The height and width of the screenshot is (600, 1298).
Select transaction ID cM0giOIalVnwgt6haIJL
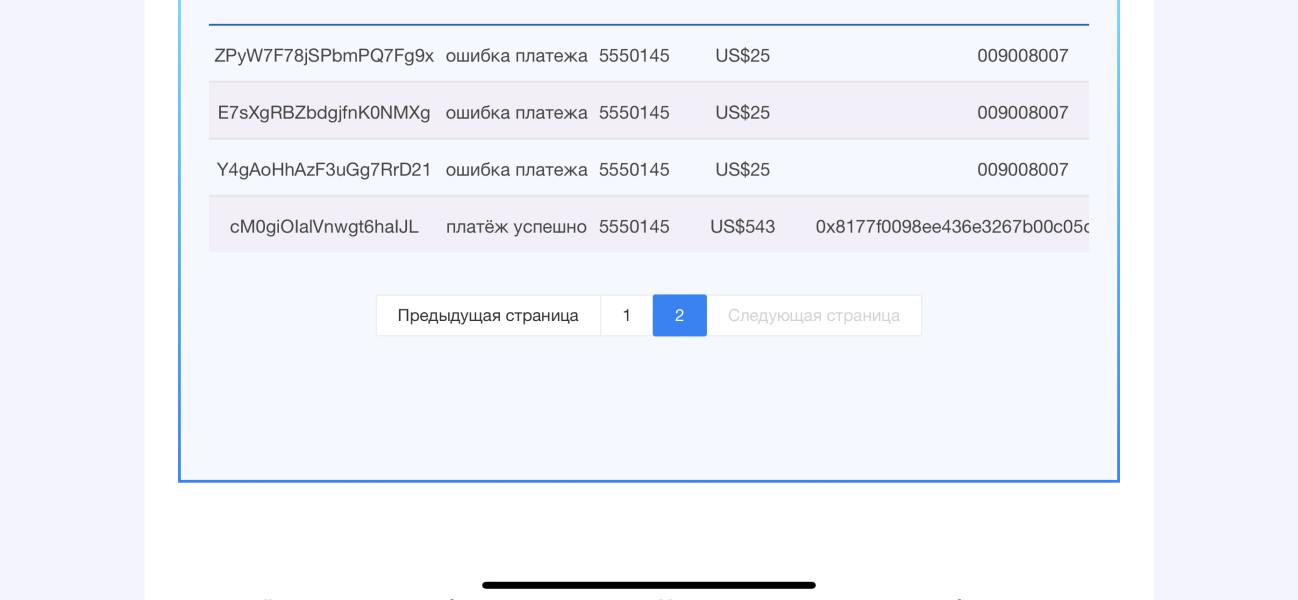point(324,227)
